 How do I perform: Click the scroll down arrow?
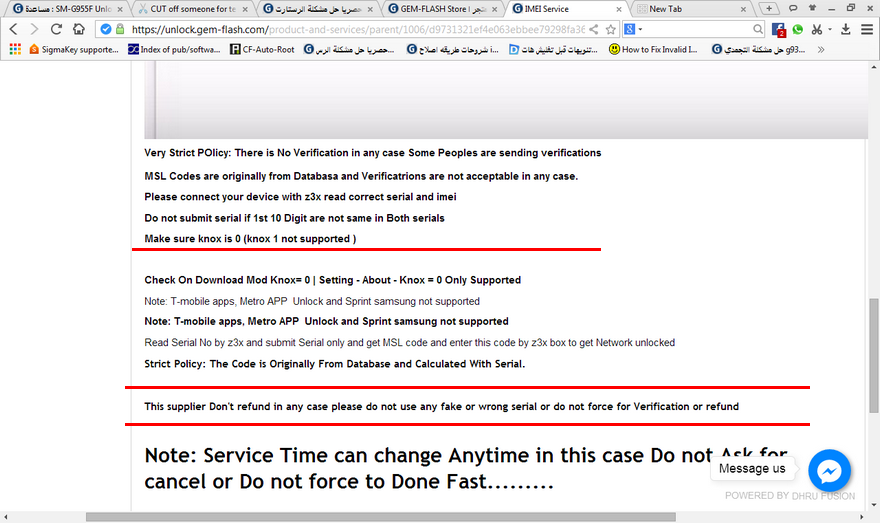(x=874, y=504)
